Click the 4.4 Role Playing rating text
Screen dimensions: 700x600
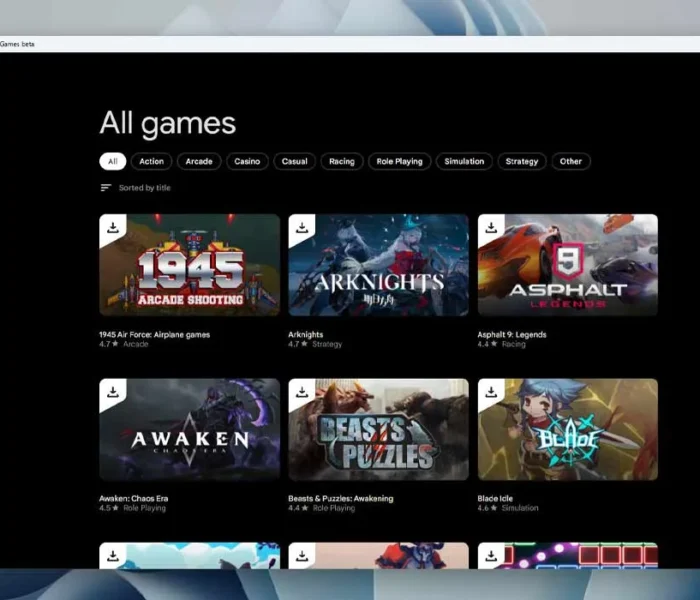pos(322,508)
